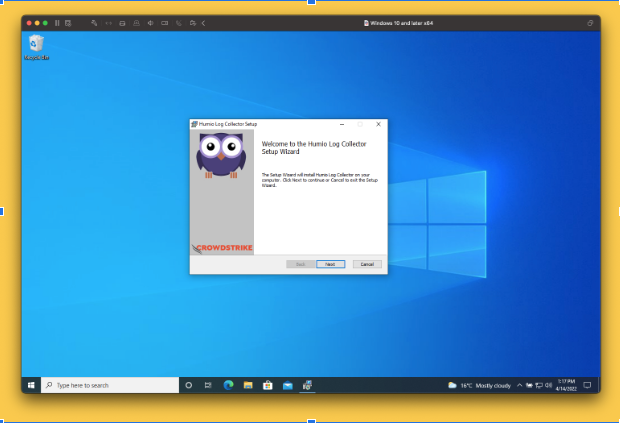Pause the virtual machine from VM toolbar

point(57,22)
